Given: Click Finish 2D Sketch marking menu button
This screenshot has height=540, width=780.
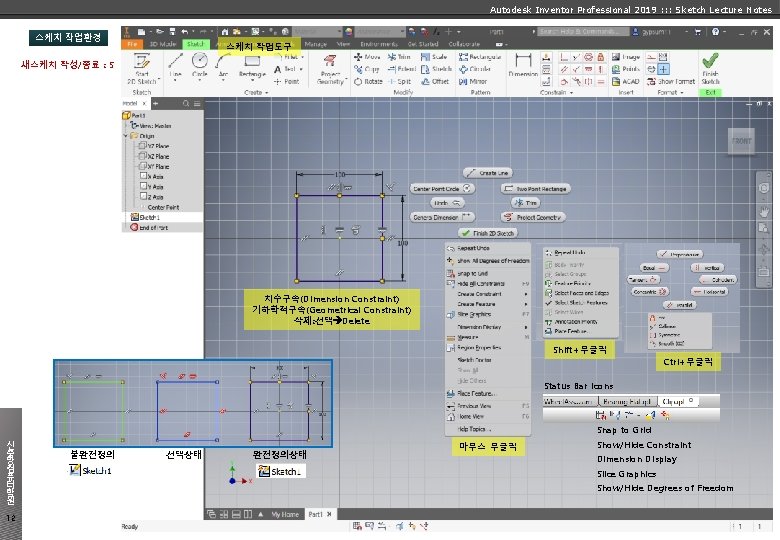Looking at the screenshot, I should click(x=488, y=233).
